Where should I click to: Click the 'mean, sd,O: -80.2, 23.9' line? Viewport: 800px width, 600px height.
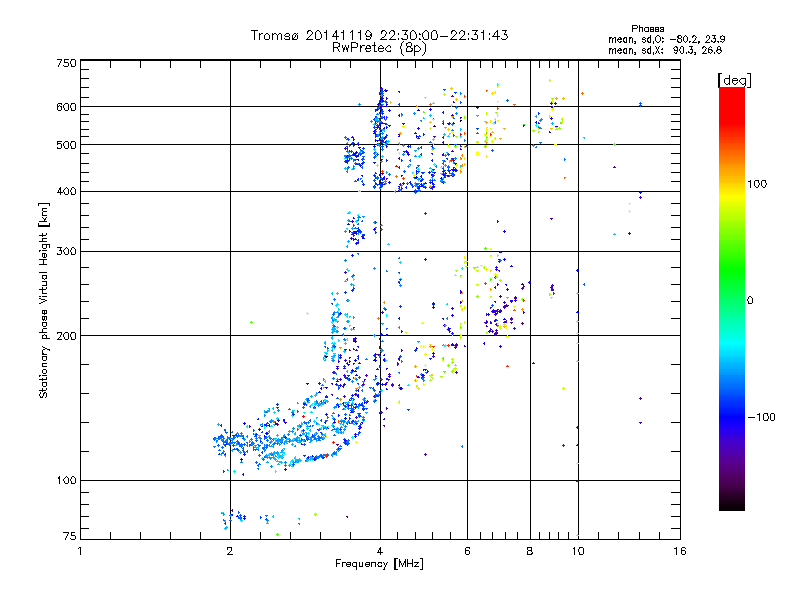[666, 39]
